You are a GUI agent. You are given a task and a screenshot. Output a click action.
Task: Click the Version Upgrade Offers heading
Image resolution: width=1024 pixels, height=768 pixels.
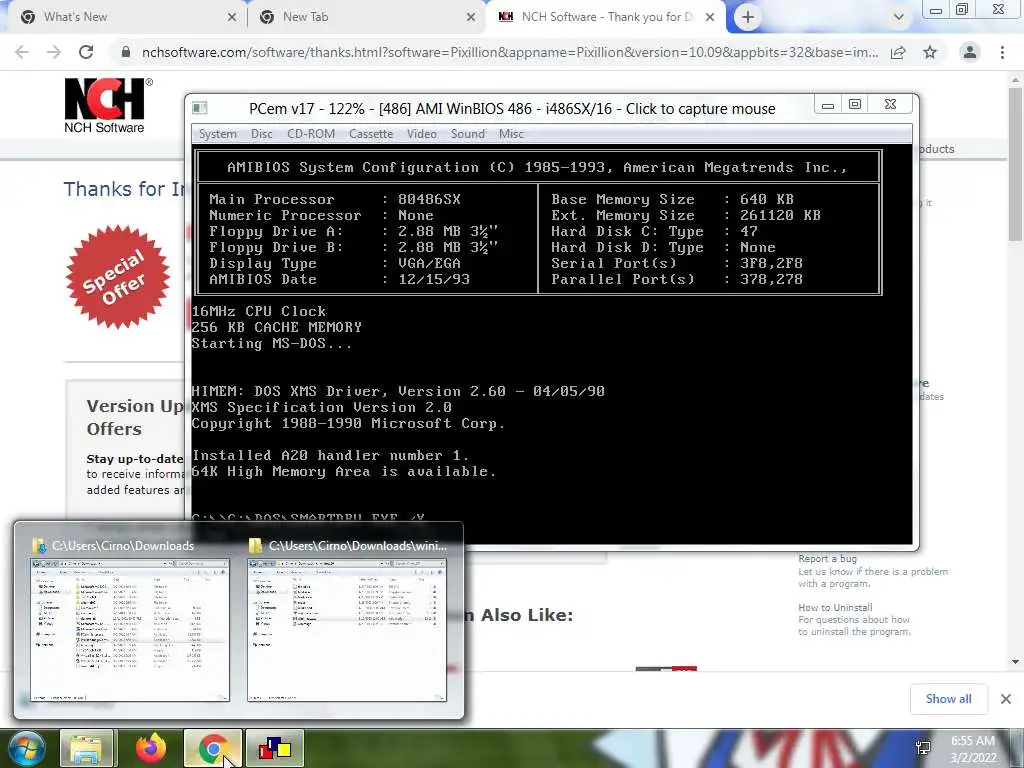pos(135,417)
